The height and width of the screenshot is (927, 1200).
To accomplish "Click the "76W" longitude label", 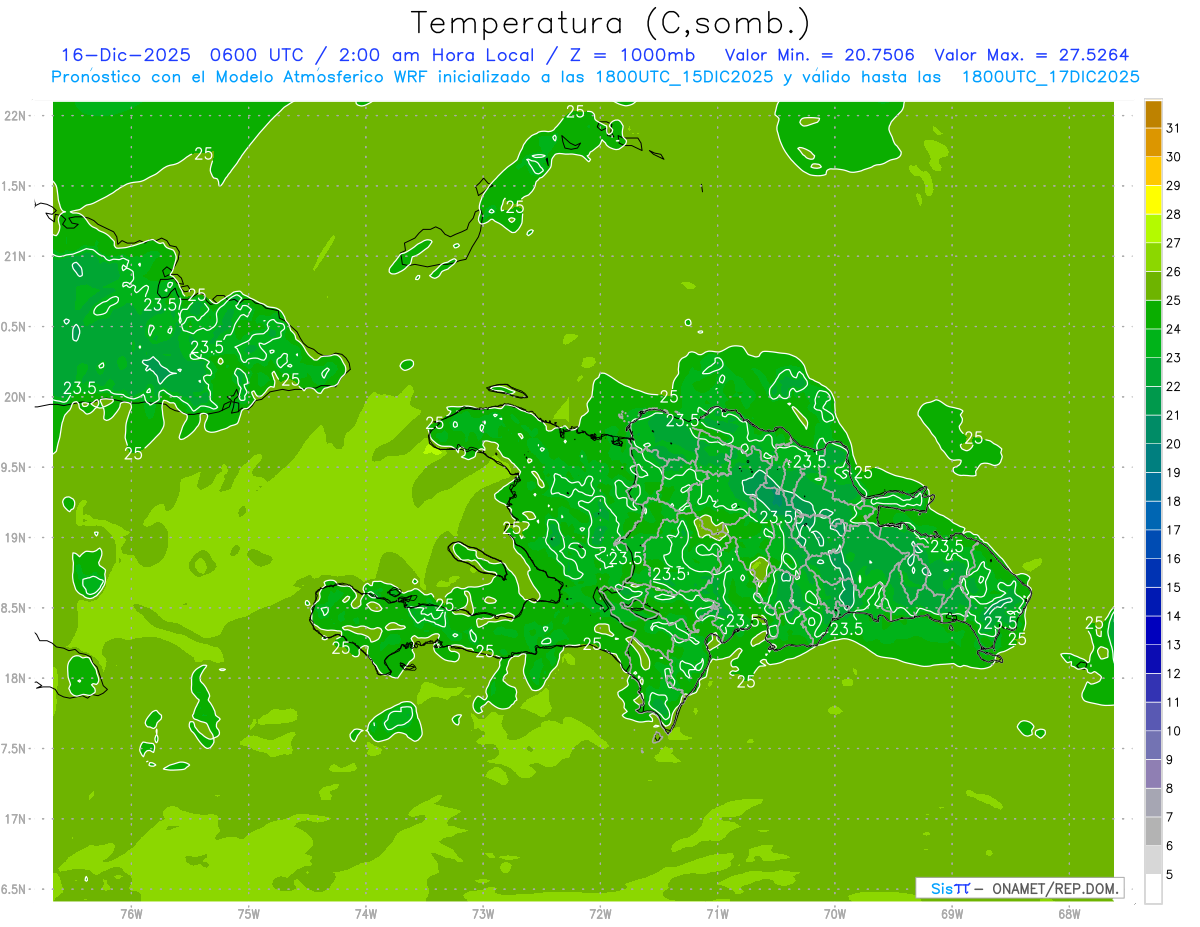I will tap(131, 913).
